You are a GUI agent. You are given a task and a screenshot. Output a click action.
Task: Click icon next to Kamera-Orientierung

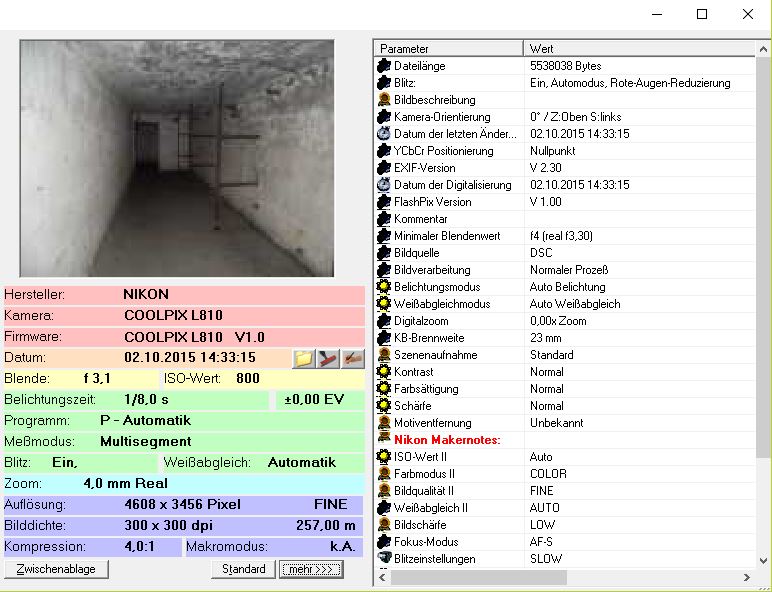point(384,117)
